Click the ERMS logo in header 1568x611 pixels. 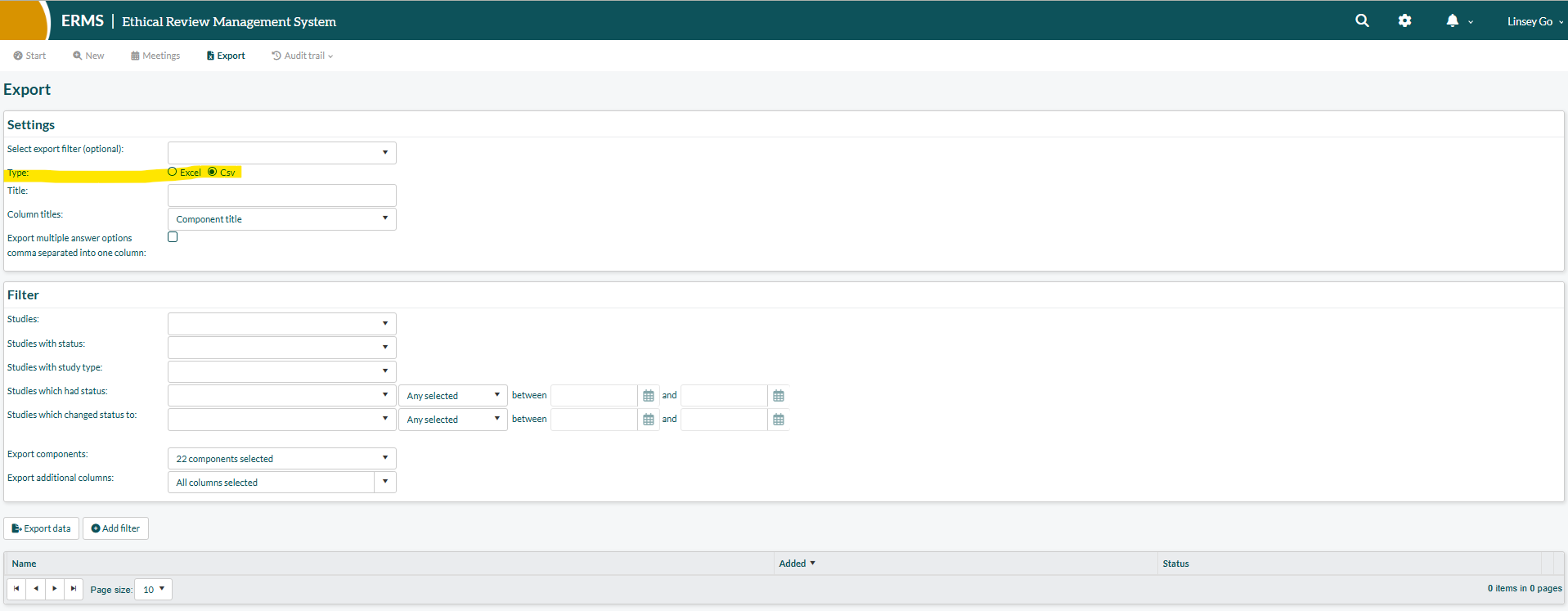(x=83, y=20)
